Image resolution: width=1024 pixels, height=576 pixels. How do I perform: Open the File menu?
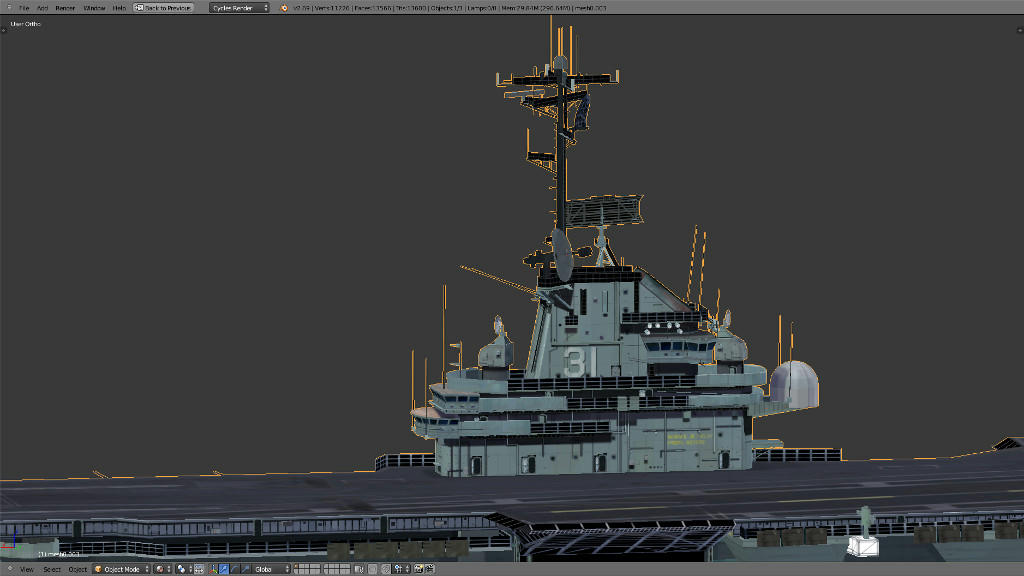coord(24,8)
